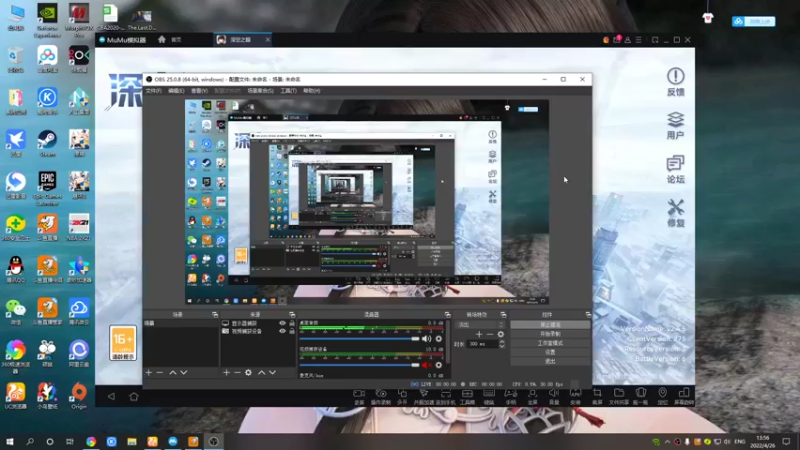
Task: Toggle lock on 视频捕获设备 source
Action: 292,331
